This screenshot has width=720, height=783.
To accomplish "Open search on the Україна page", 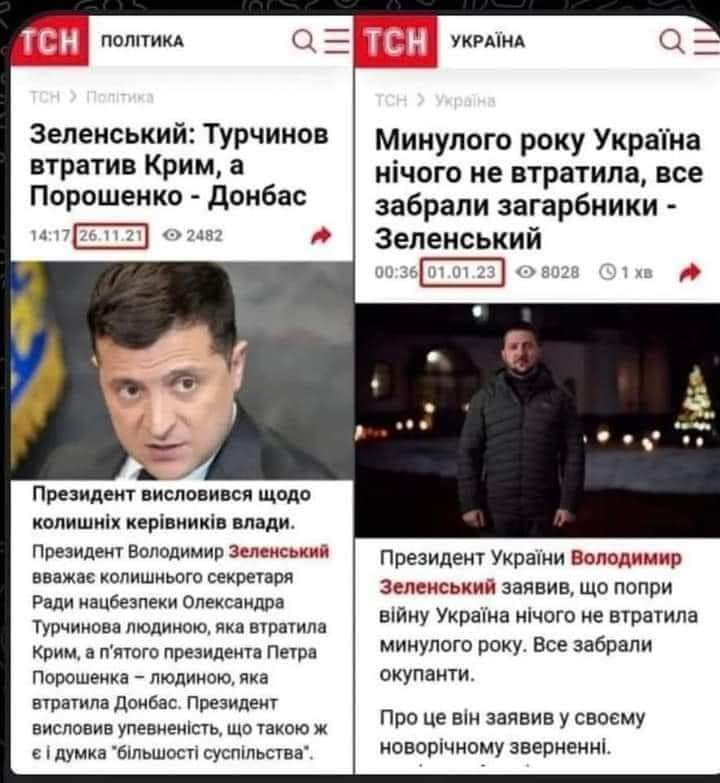I will coord(671,41).
